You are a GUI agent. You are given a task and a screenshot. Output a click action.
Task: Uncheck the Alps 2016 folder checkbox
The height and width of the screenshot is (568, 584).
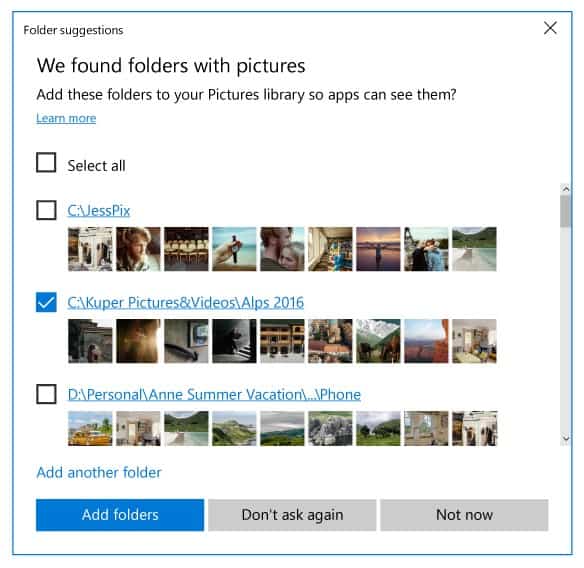[x=46, y=302]
